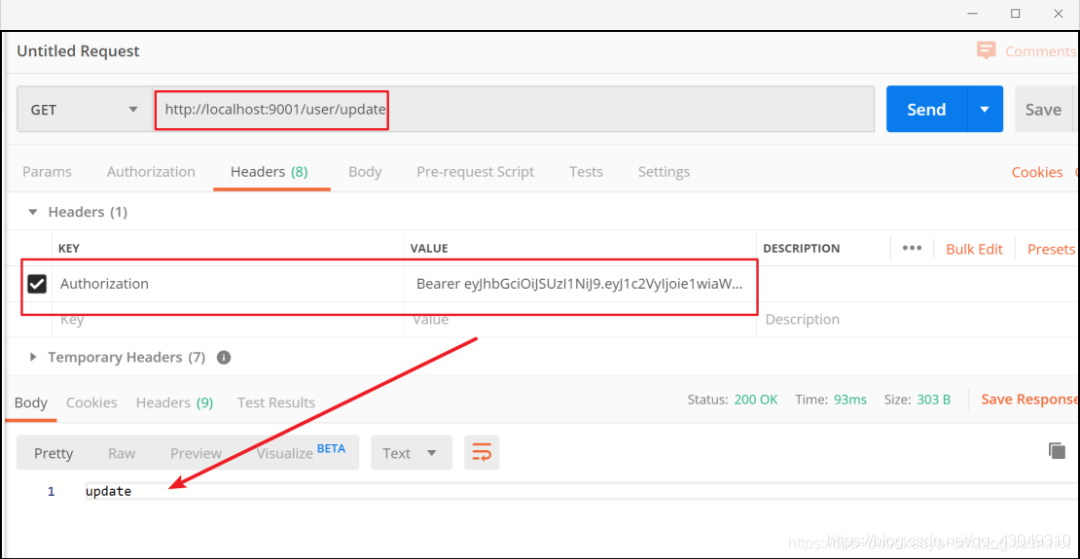Click the empty Value placeholder field
Viewport: 1080px width, 559px height.
[x=580, y=319]
